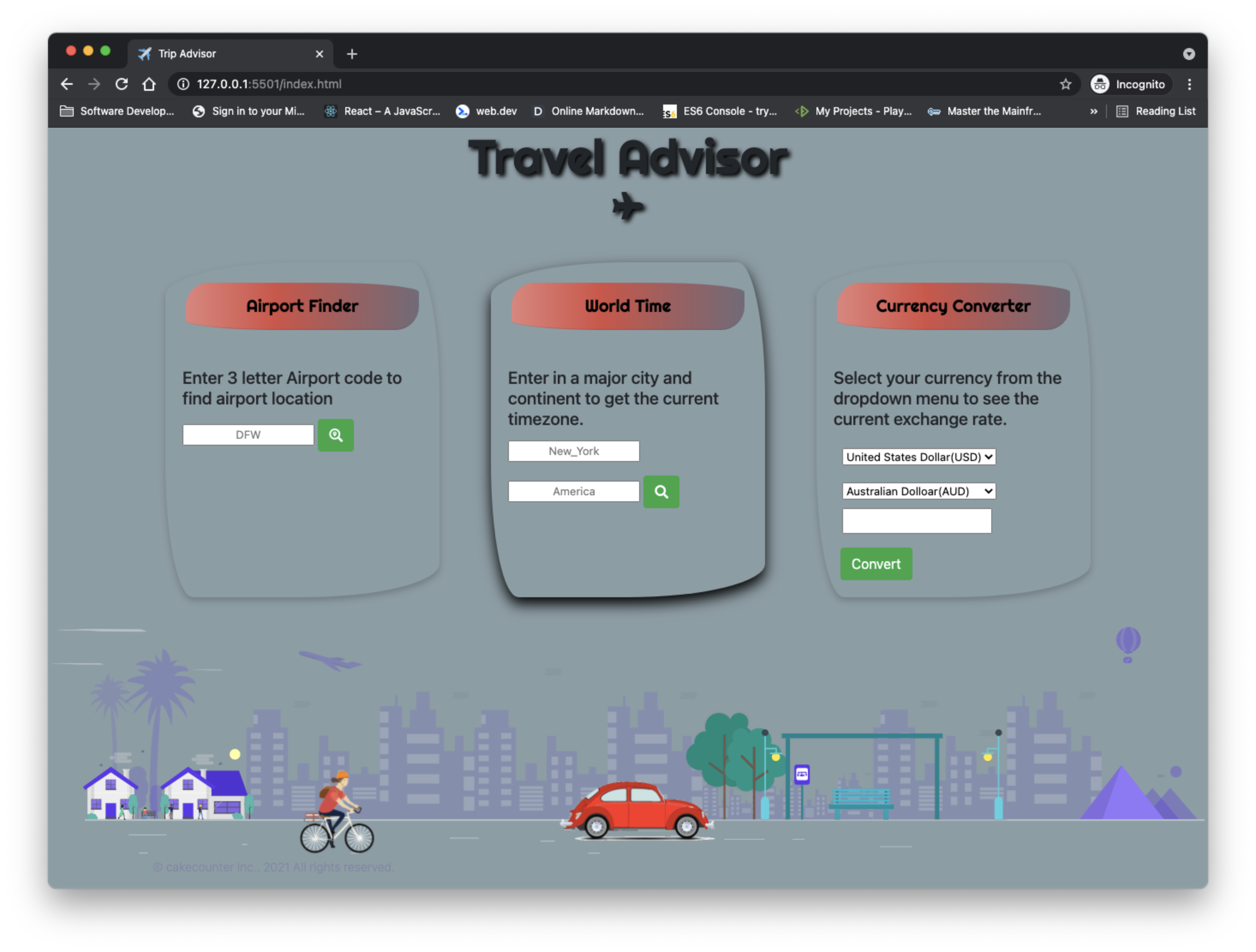Click the currency amount input field

click(916, 521)
